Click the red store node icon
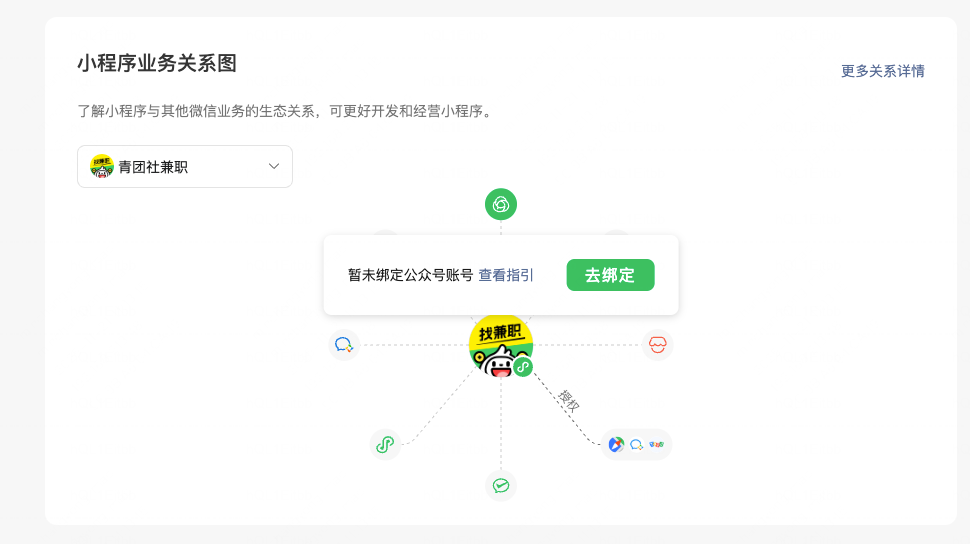Viewport: 970px width, 544px height. pyautogui.click(x=657, y=345)
